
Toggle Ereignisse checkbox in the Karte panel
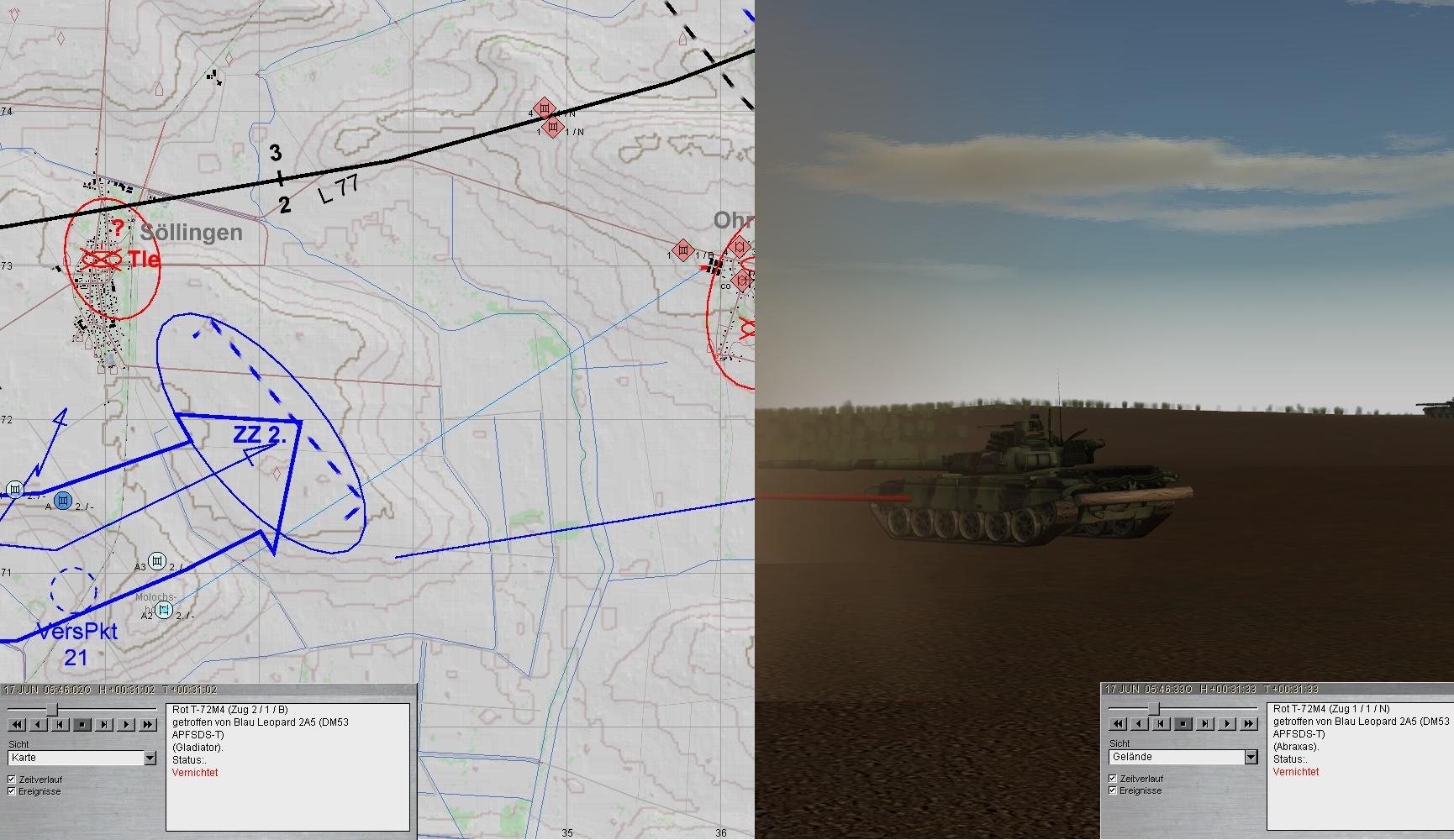(12, 791)
